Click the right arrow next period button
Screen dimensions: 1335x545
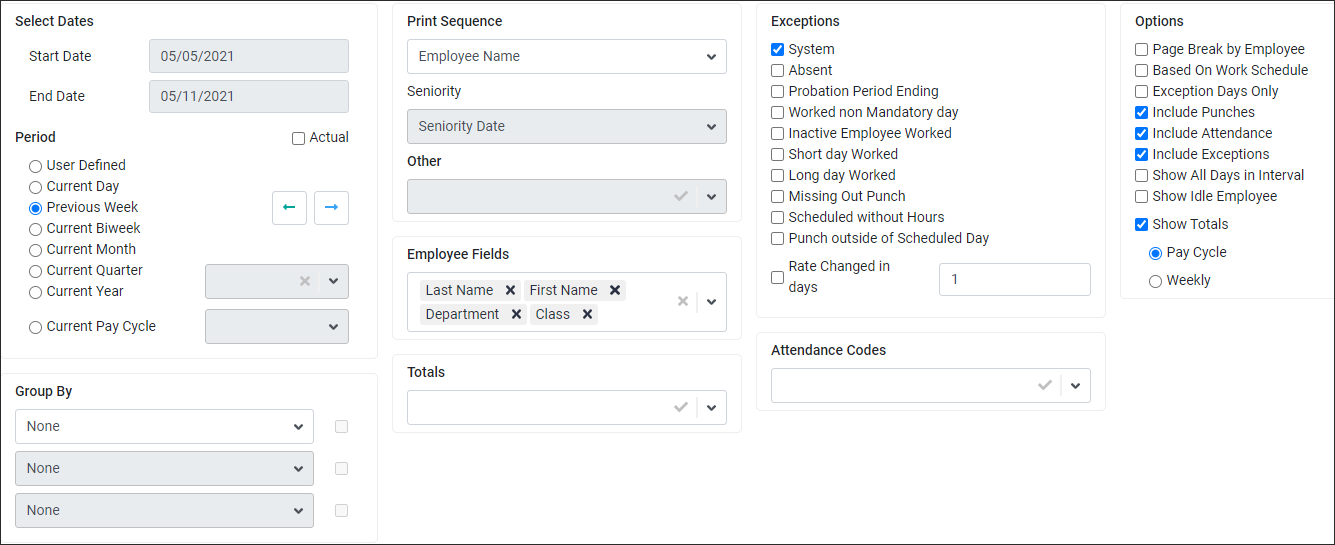pos(331,207)
